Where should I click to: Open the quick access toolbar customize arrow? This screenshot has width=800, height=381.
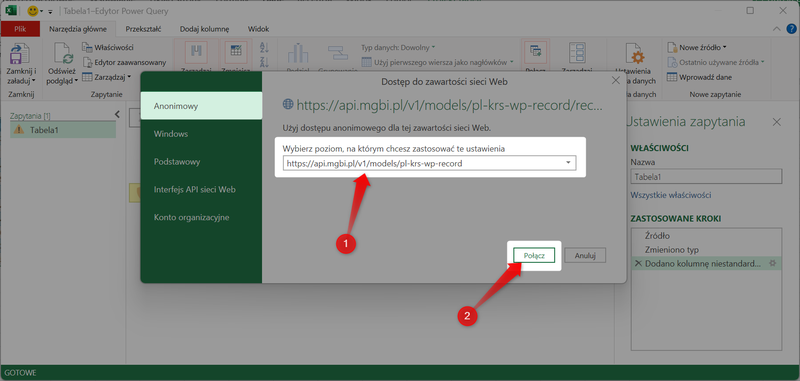pos(50,11)
